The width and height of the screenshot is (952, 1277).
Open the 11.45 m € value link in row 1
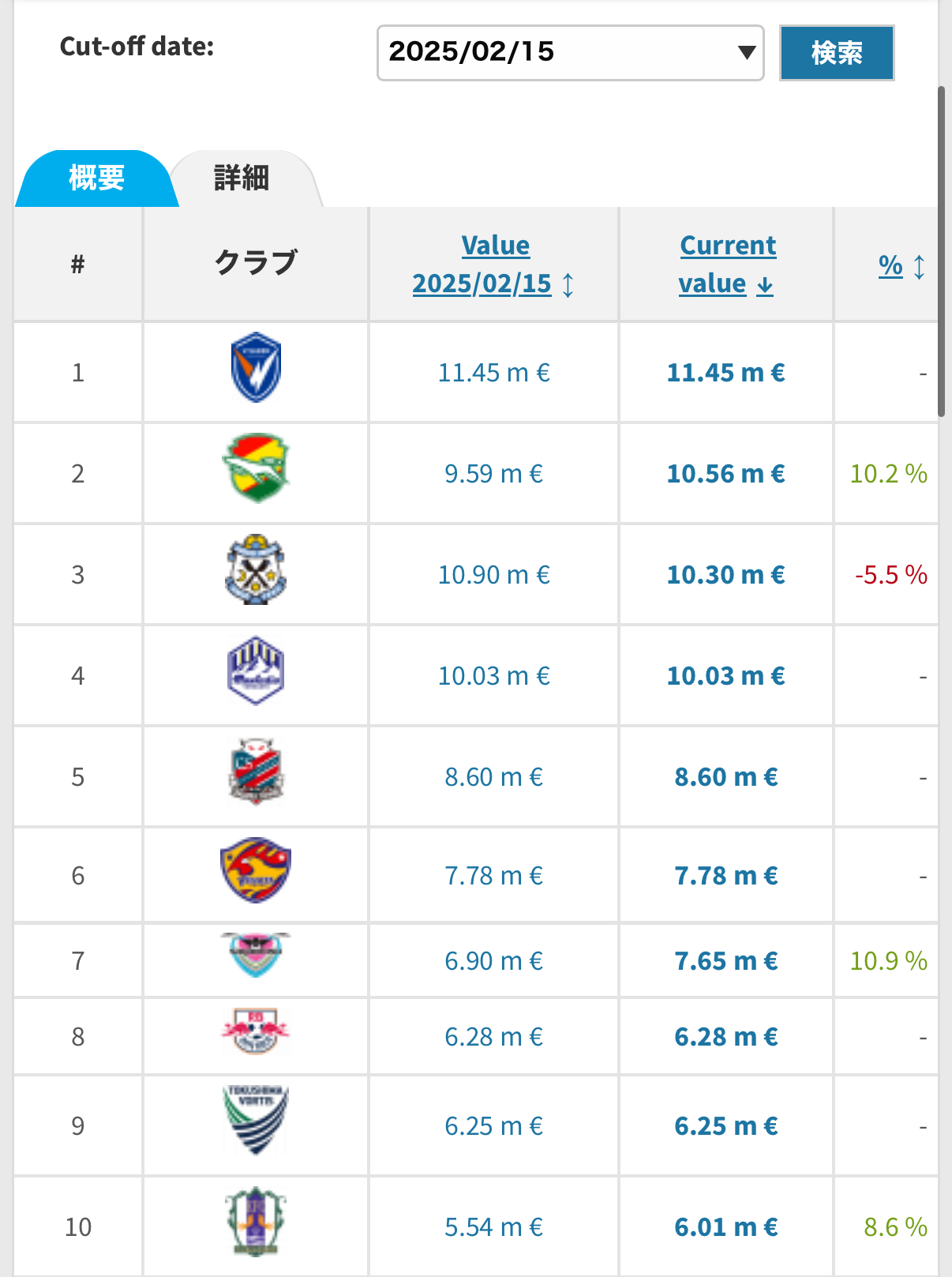pyautogui.click(x=494, y=373)
